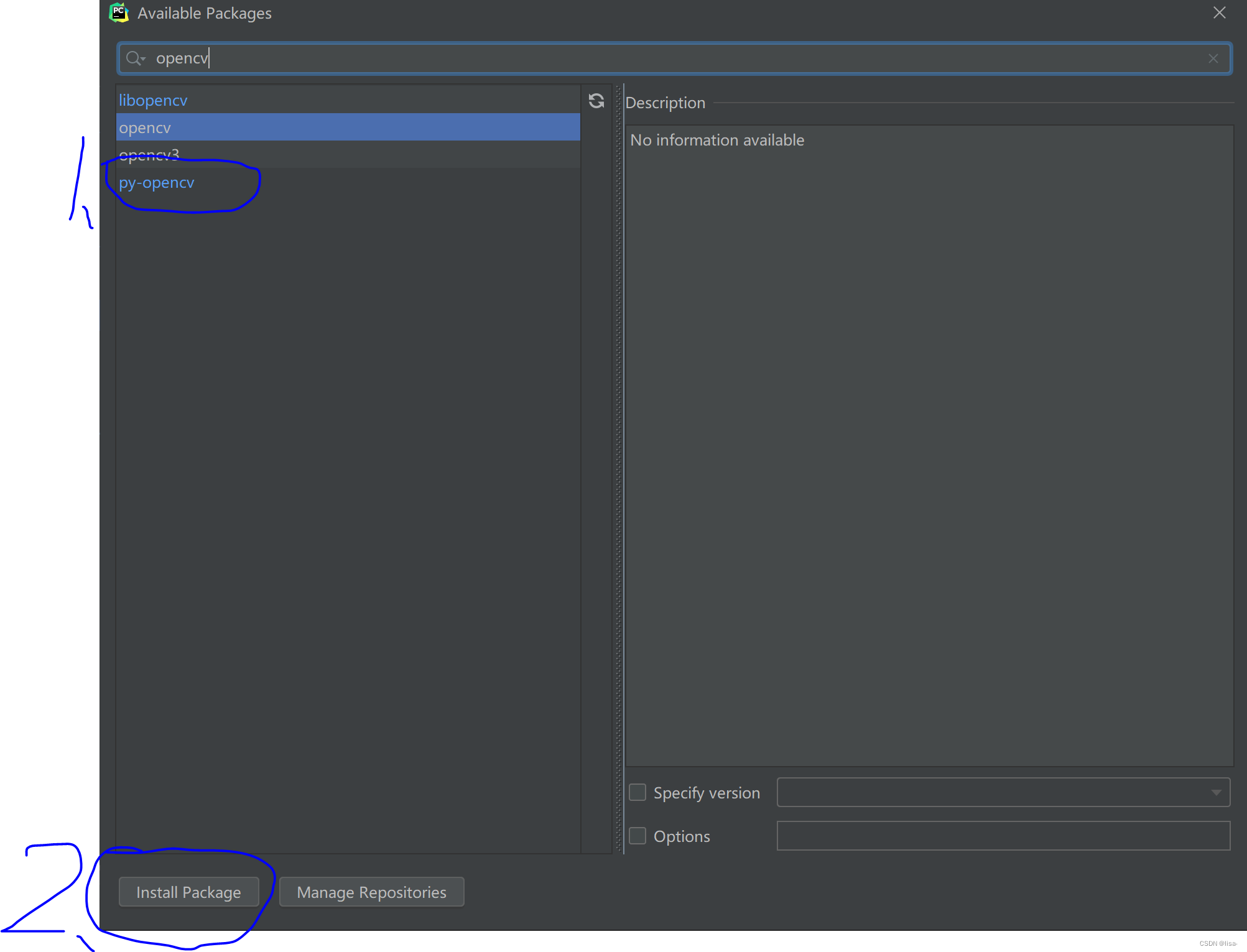Open the version dropdown arrow
The image size is (1247, 952).
pyautogui.click(x=1216, y=792)
